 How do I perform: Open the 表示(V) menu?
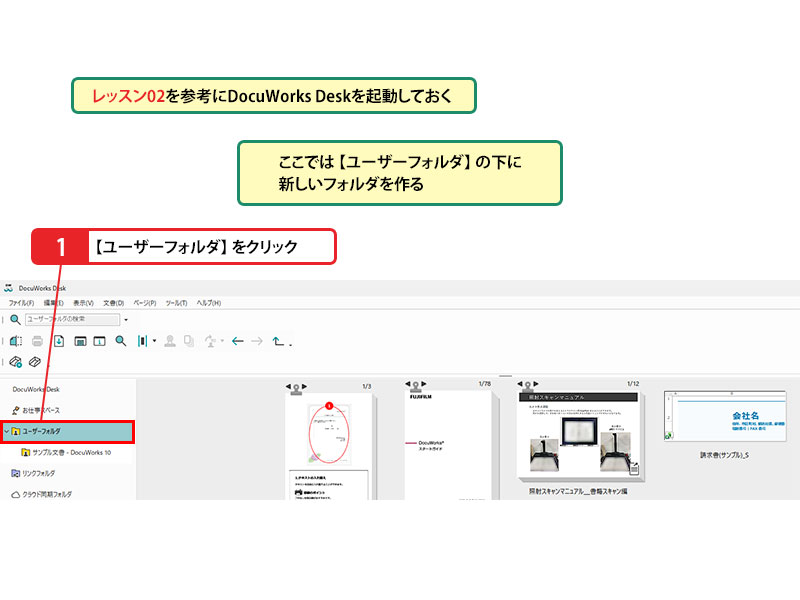[x=83, y=303]
